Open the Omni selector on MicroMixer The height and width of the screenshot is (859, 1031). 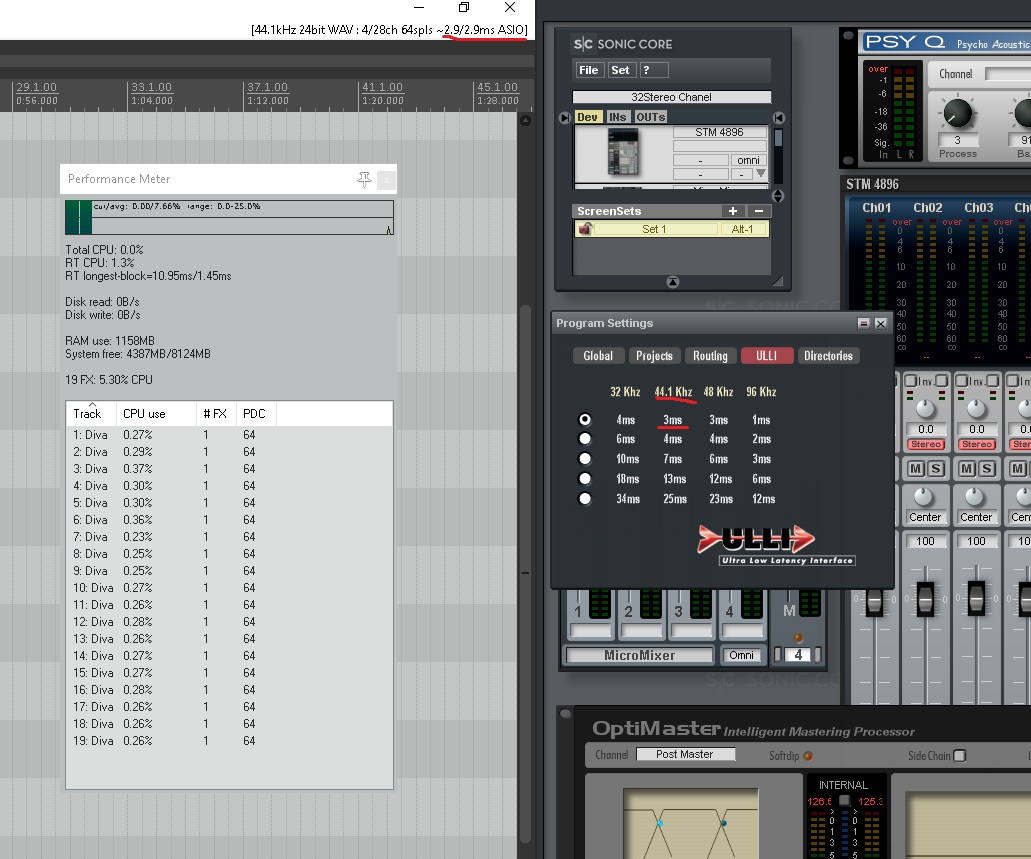coord(741,655)
